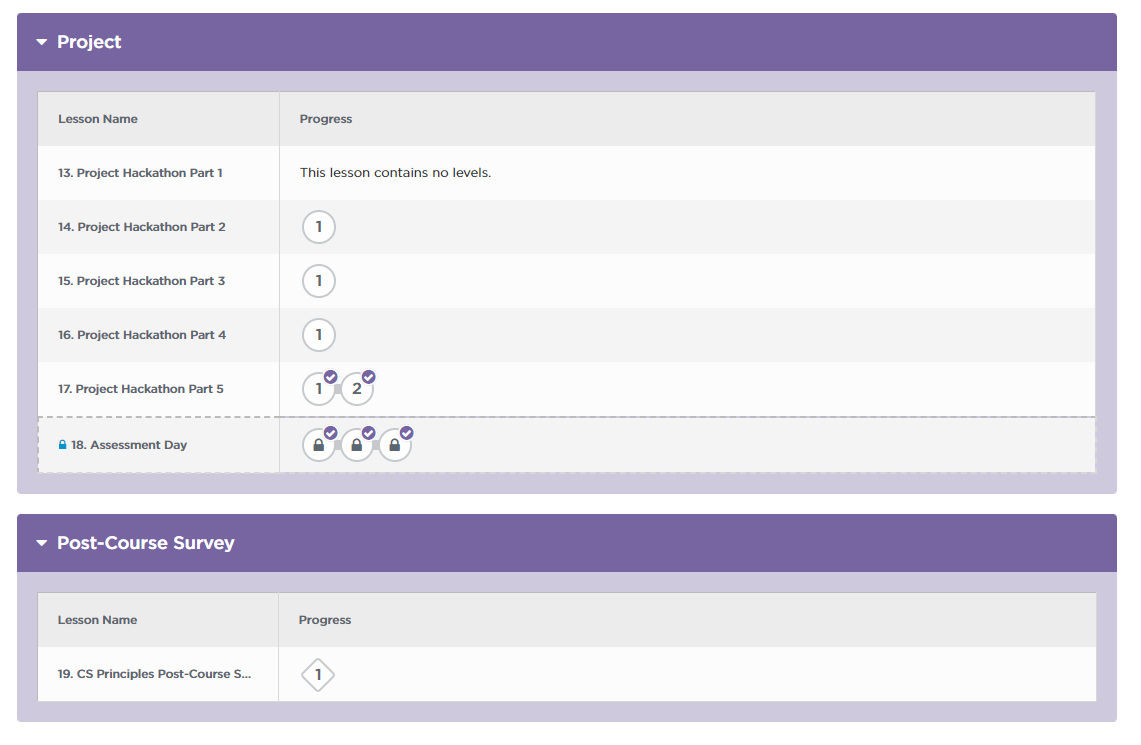1141x745 pixels.
Task: Collapse the Project section arrow
Action: click(42, 42)
